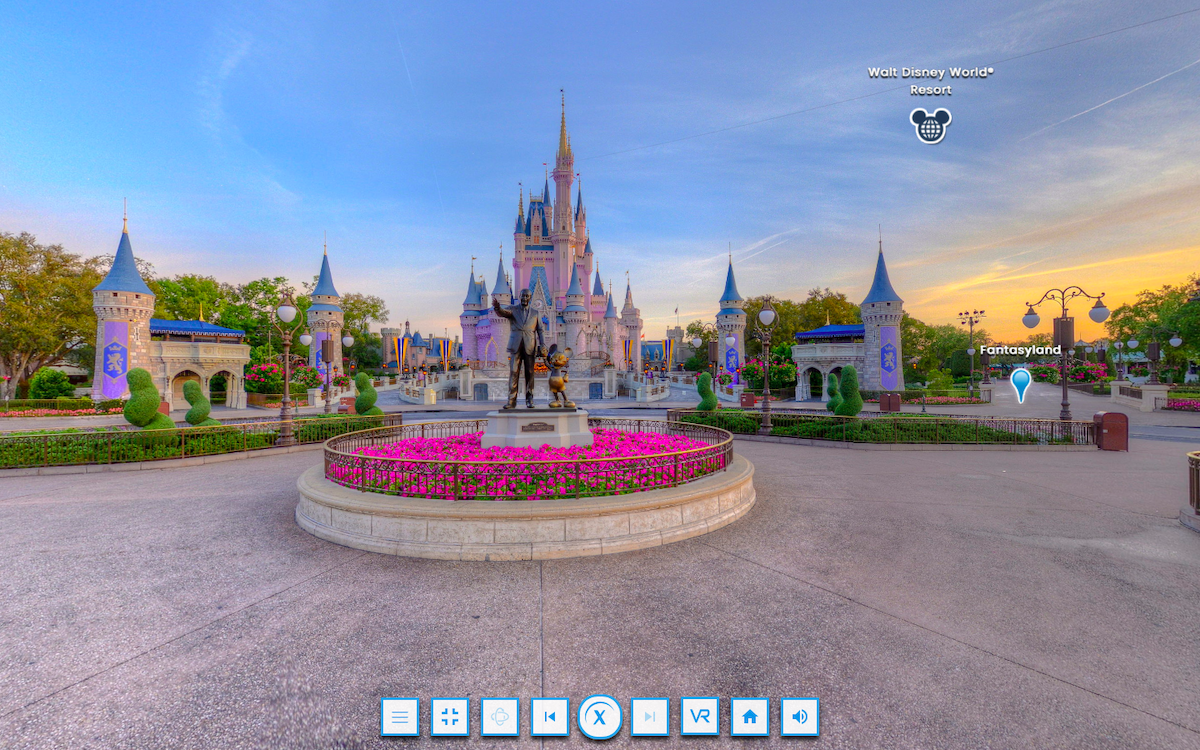This screenshot has height=750, width=1200.
Task: Exit fullscreen with the collapse arrows icon
Action: tap(450, 717)
